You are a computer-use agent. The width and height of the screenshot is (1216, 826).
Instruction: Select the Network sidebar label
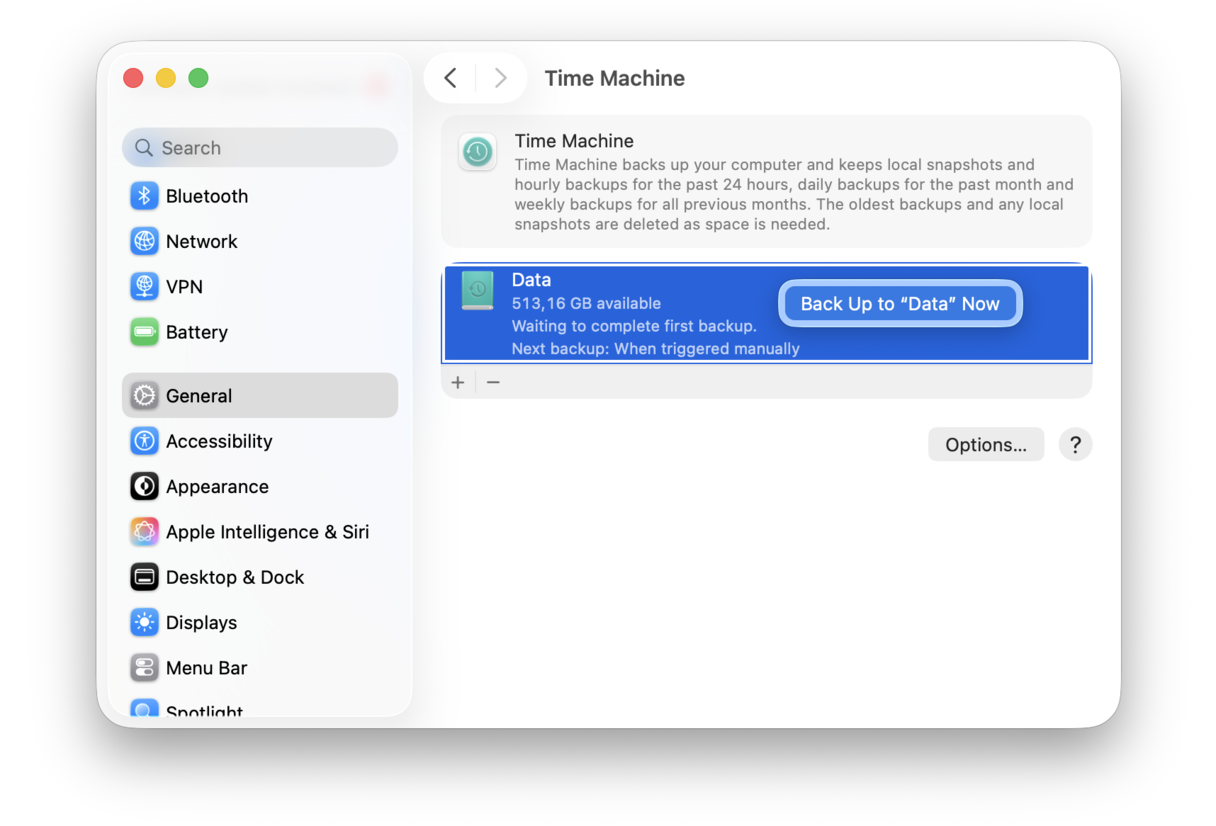(202, 241)
